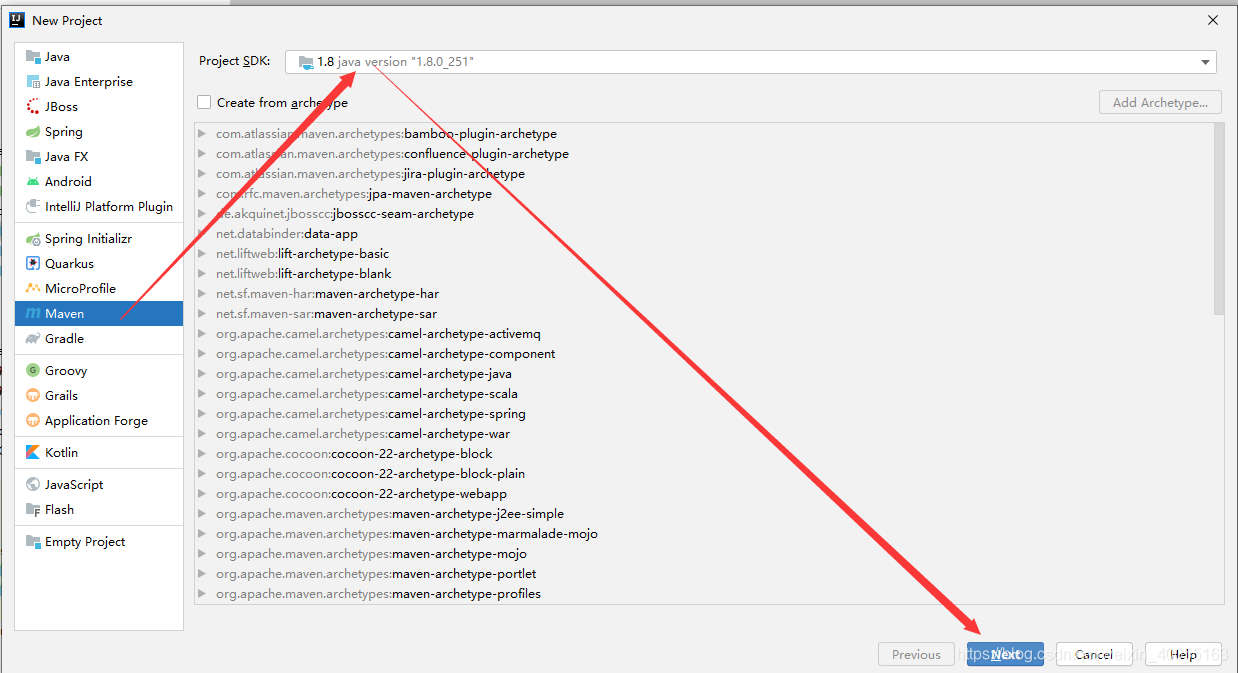1238x673 pixels.
Task: Select camel-archetype-war row
Action: point(704,434)
